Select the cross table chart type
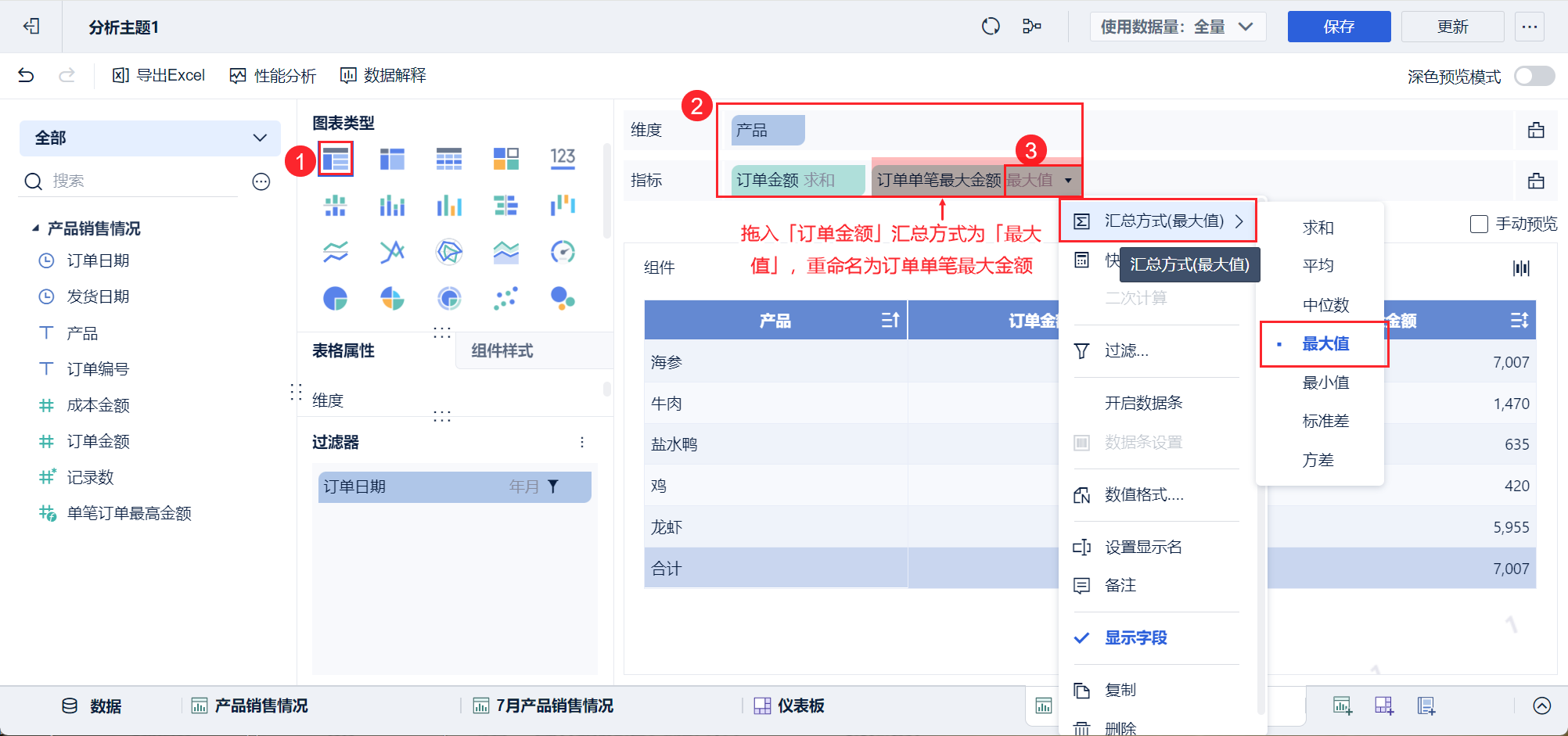Viewport: 1568px width, 736px height. (392, 159)
